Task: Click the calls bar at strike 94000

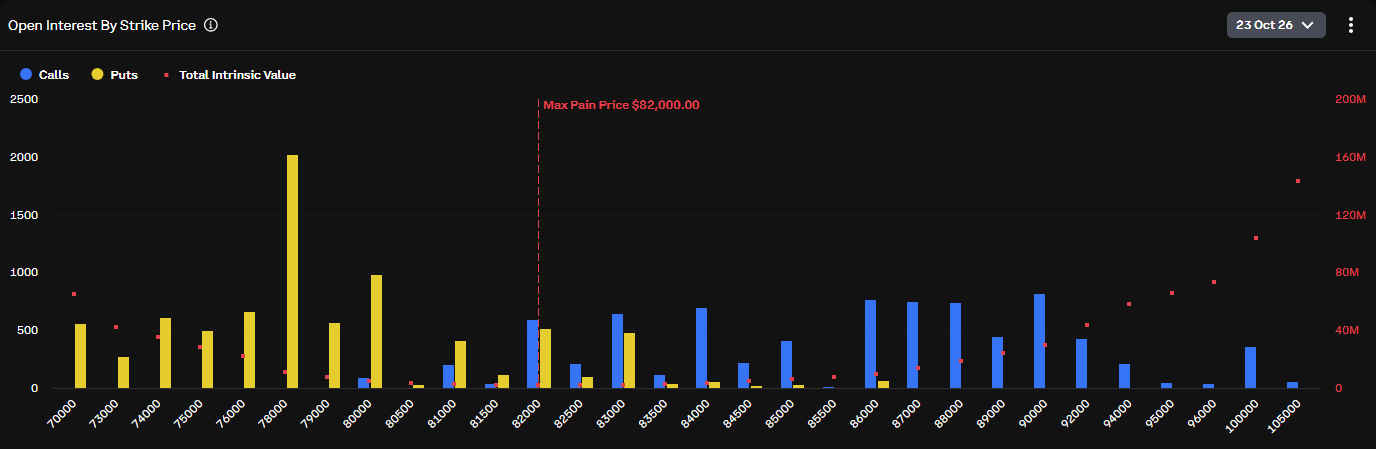Action: pyautogui.click(x=1124, y=376)
